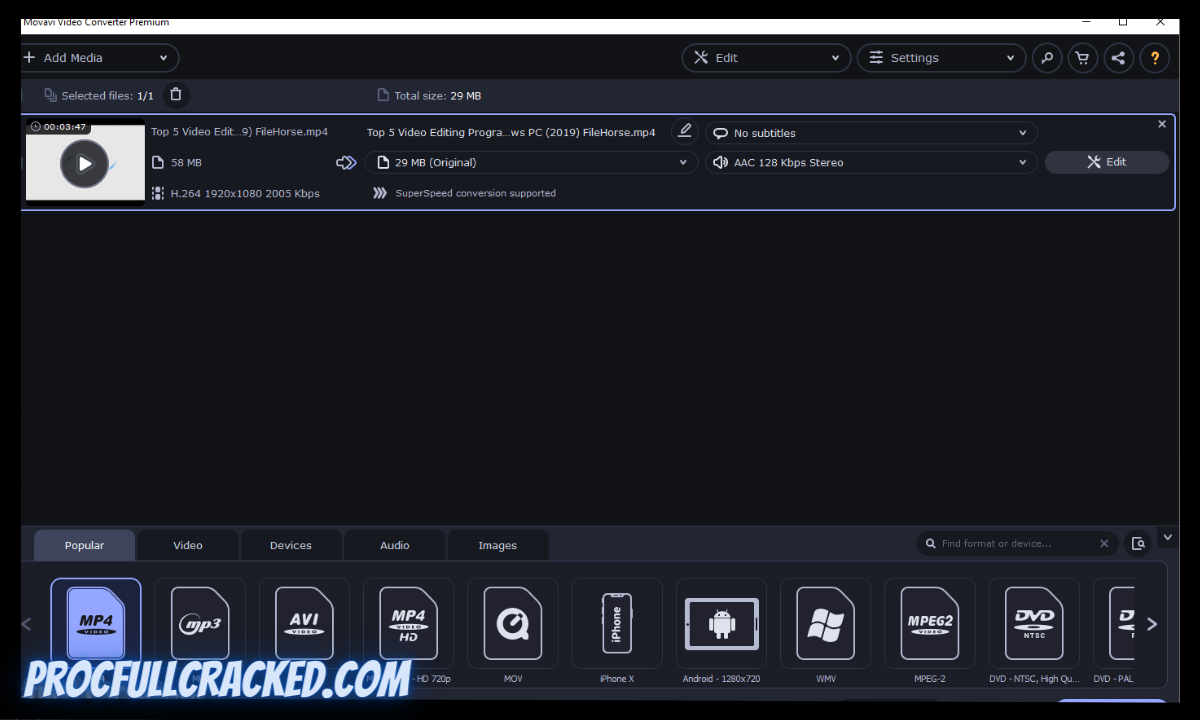The width and height of the screenshot is (1200, 720).
Task: Open the No subtitles dropdown
Action: [870, 132]
